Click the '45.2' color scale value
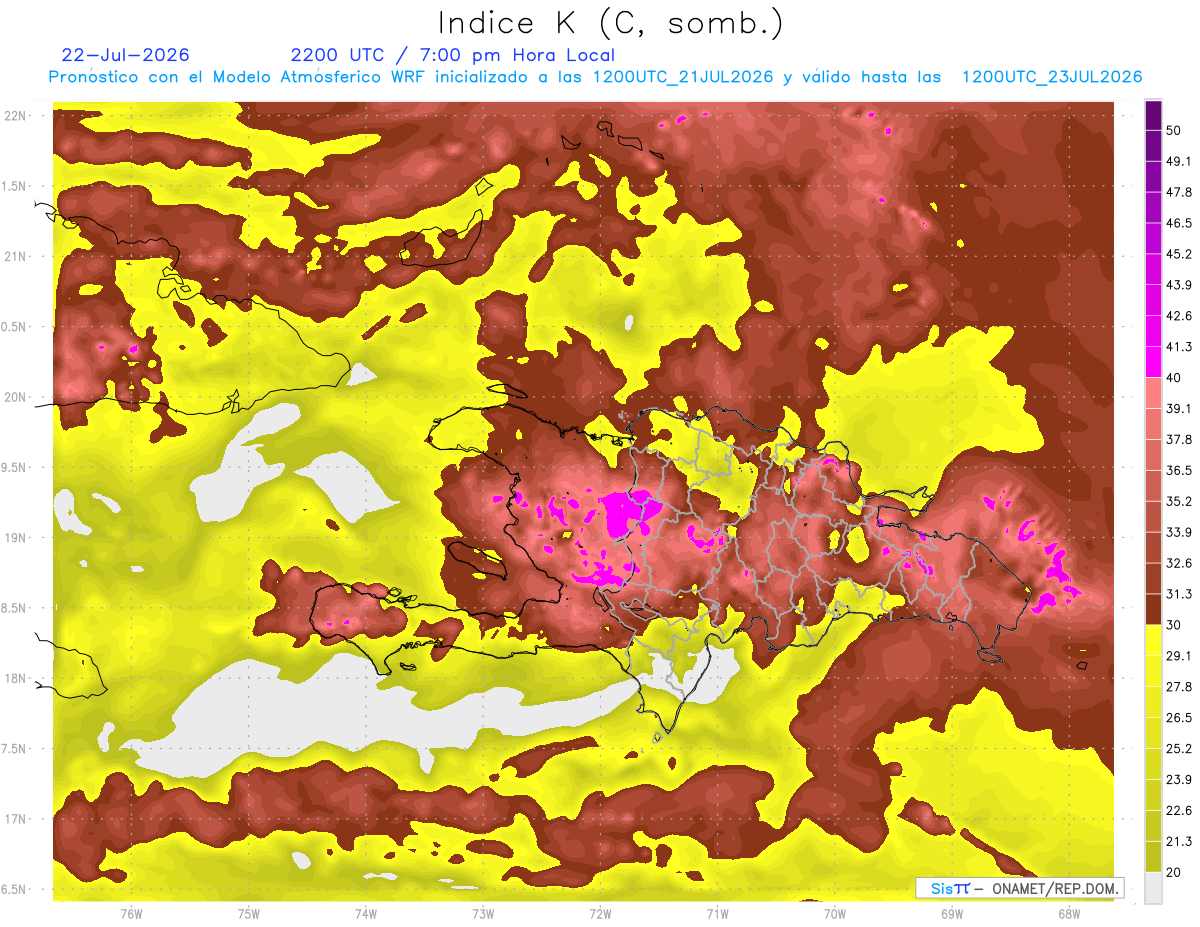This screenshot has width=1200, height=927. click(x=1181, y=254)
